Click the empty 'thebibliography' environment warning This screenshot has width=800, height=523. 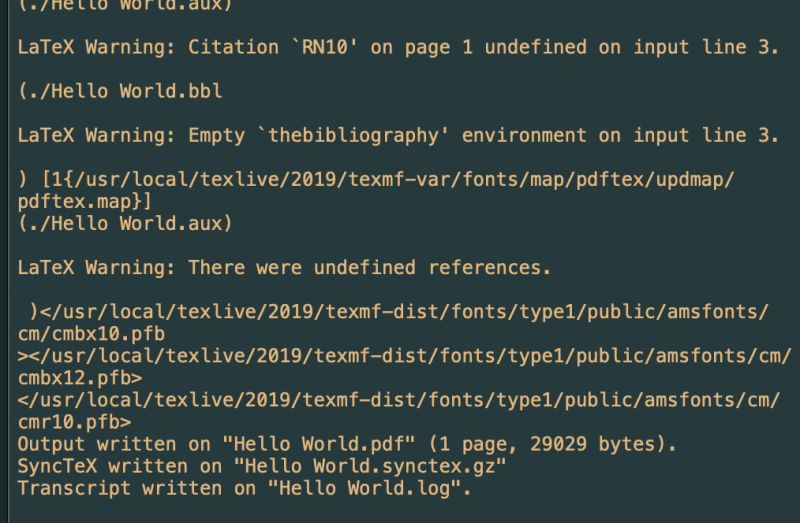coord(398,135)
